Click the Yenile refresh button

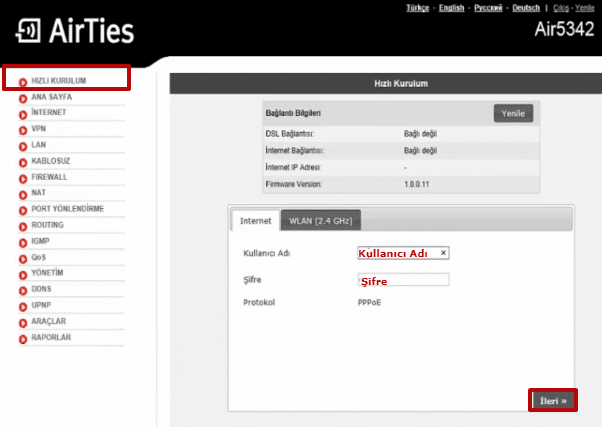[513, 113]
